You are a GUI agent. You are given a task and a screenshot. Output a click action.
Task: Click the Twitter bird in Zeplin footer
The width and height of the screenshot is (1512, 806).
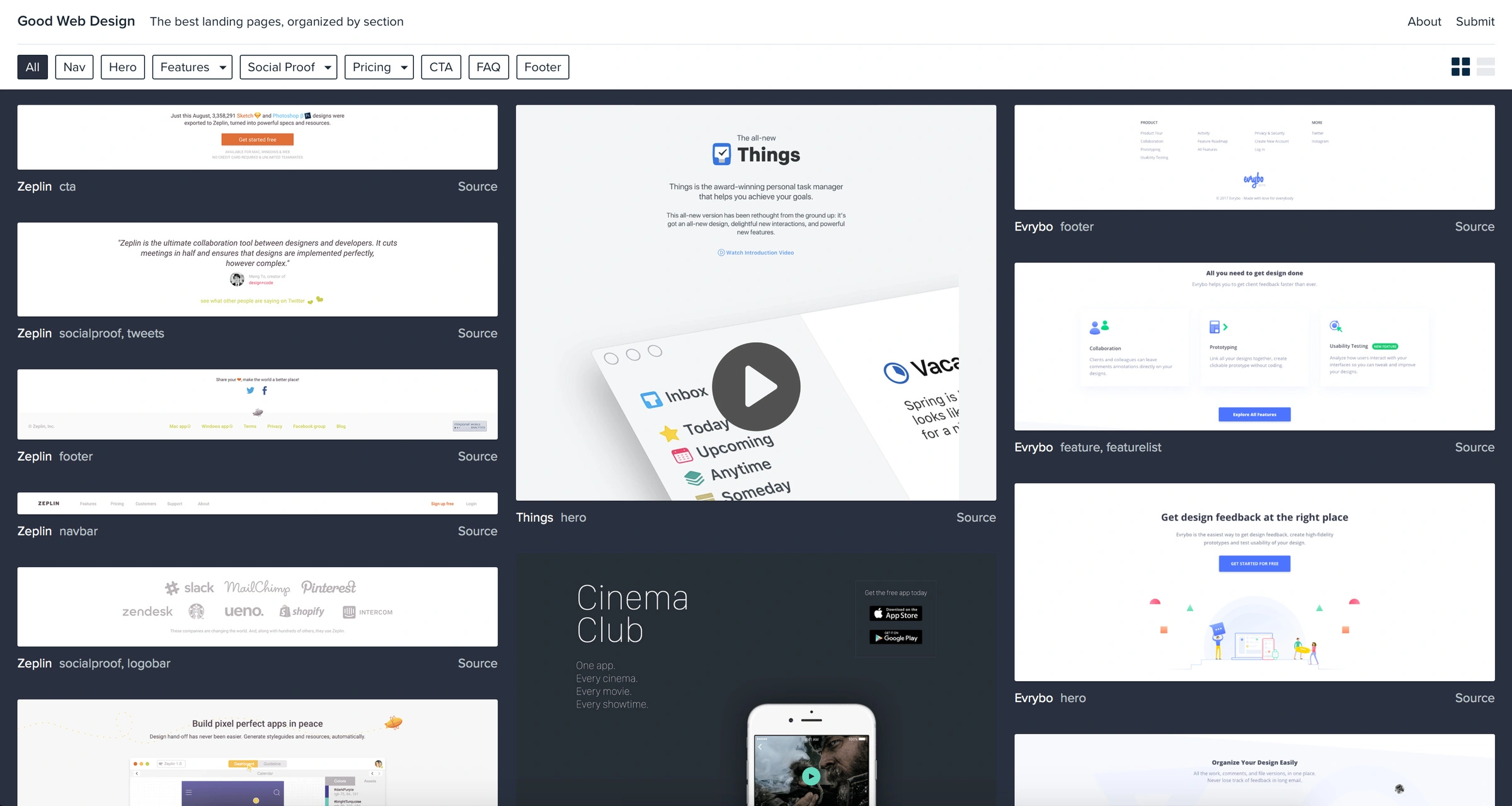pos(250,391)
